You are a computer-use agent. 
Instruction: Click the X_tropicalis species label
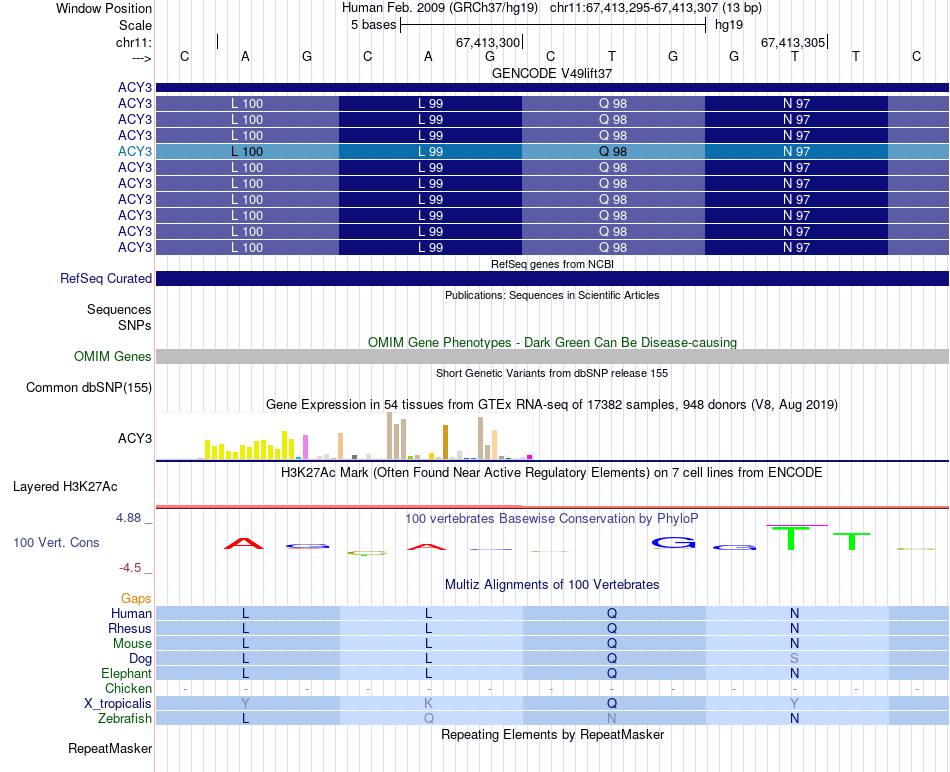pos(118,704)
